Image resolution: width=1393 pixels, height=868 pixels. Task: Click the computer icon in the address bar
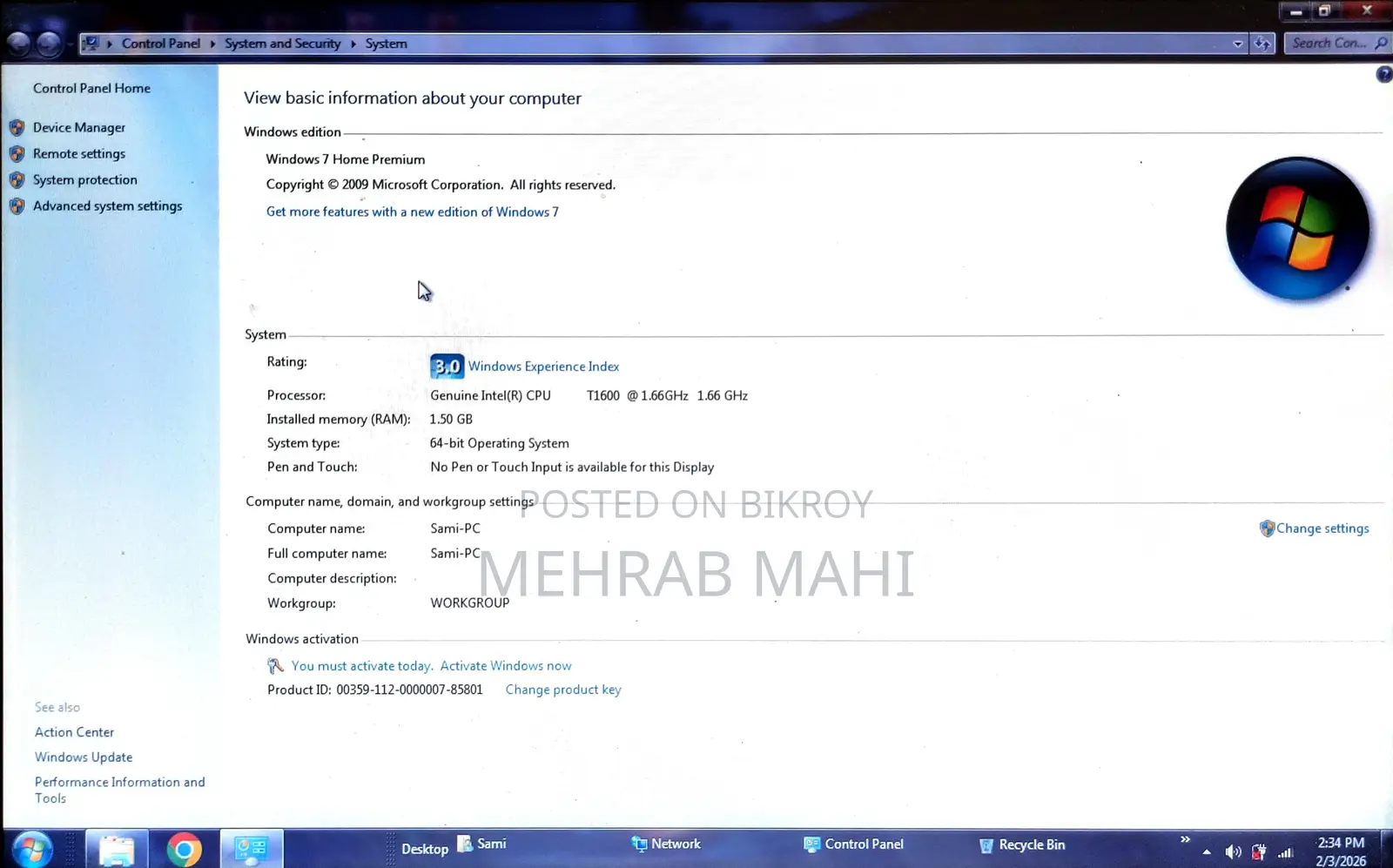click(x=91, y=43)
